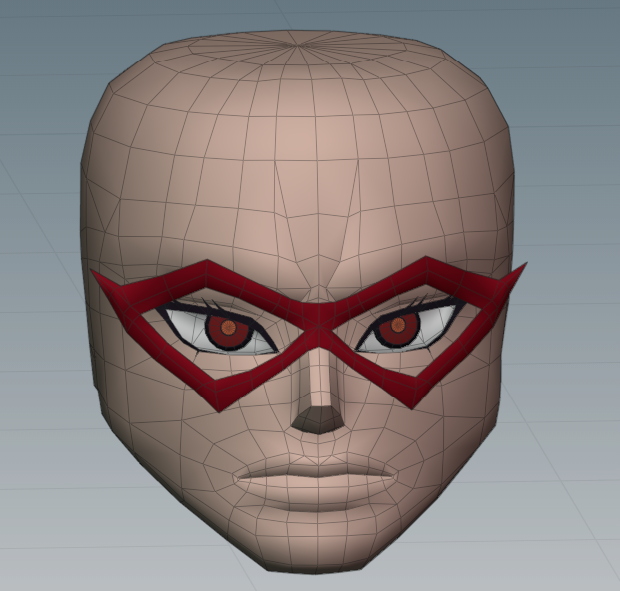Viewport: 620px width, 591px height.
Task: Select the nose tip on the head model
Action: coord(319,421)
